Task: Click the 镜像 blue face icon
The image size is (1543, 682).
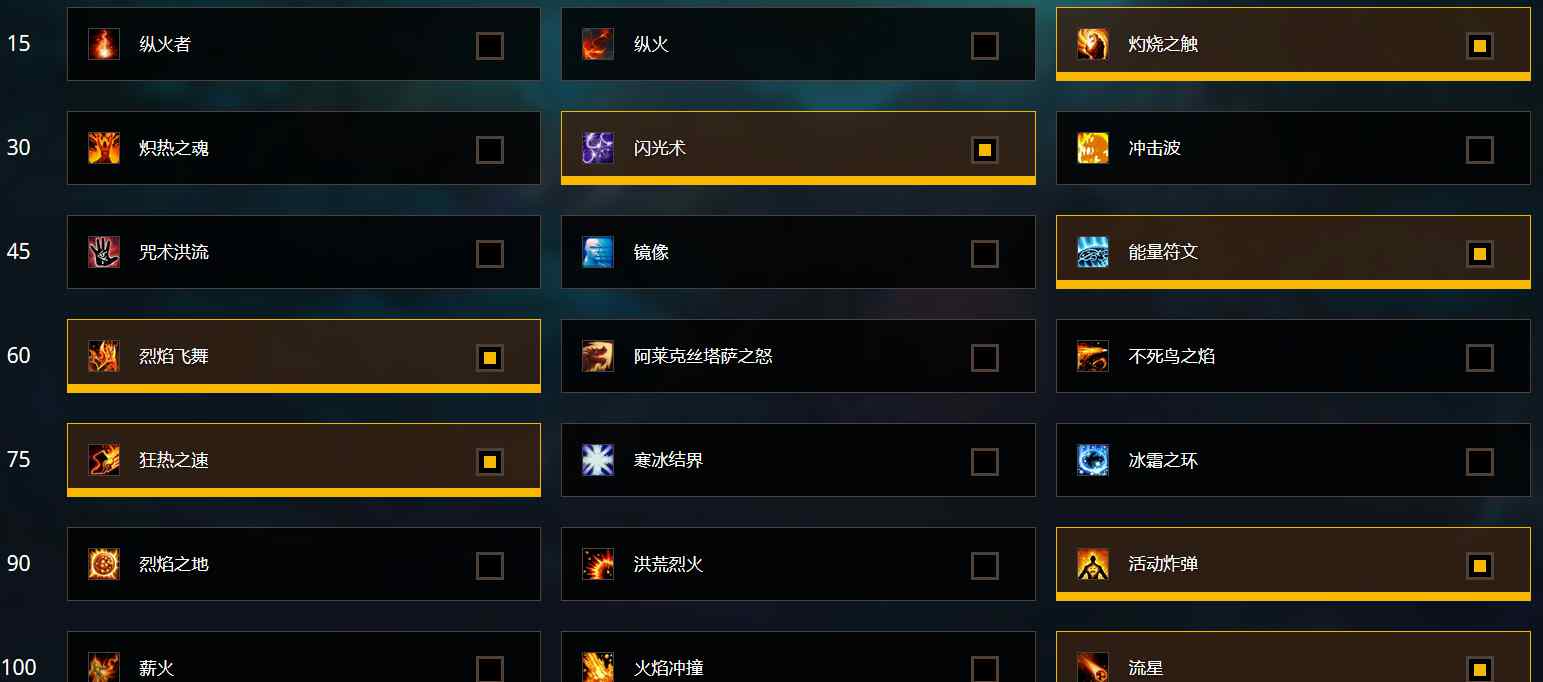Action: [598, 252]
